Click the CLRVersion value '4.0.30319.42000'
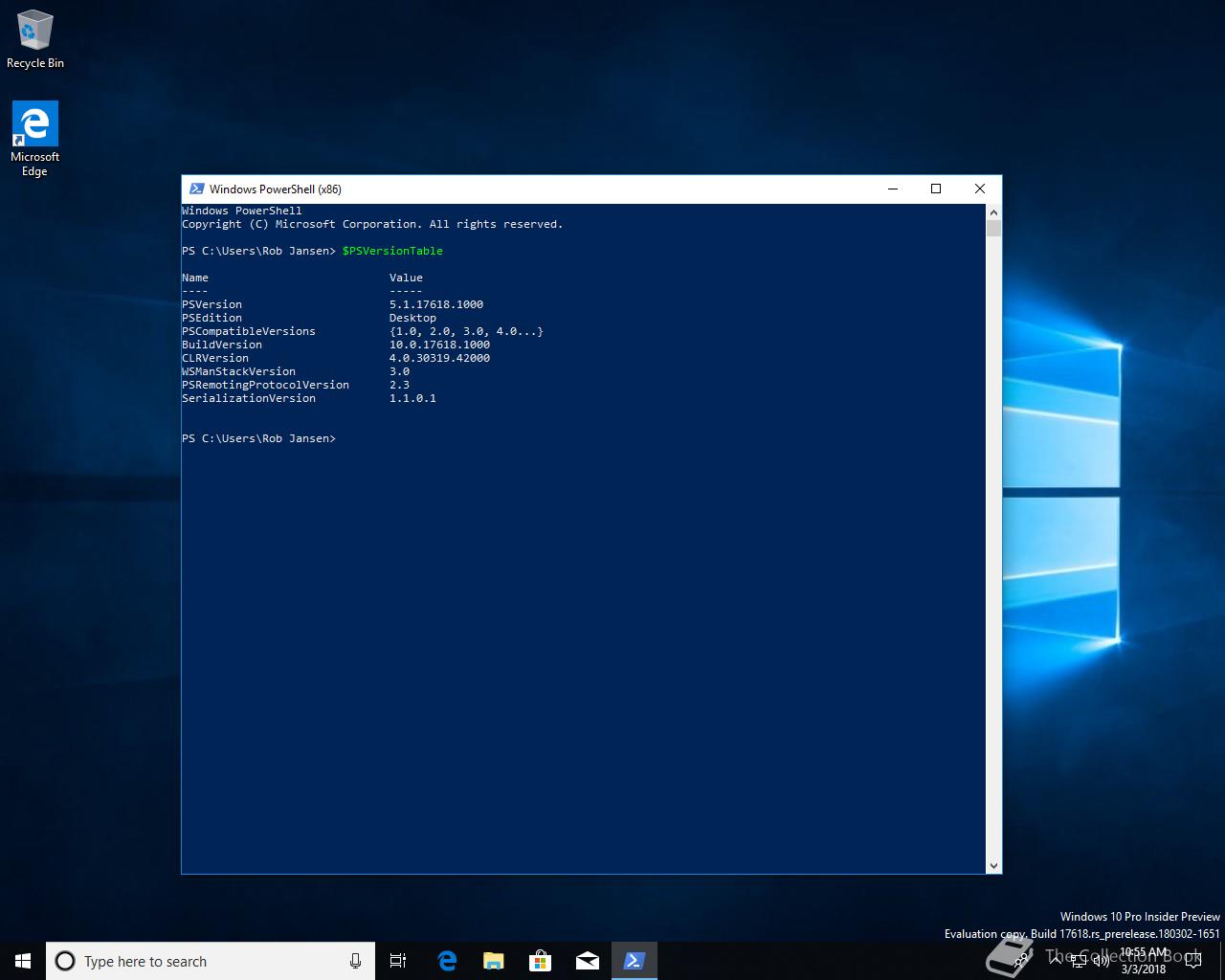Image resolution: width=1225 pixels, height=980 pixels. pyautogui.click(x=439, y=358)
